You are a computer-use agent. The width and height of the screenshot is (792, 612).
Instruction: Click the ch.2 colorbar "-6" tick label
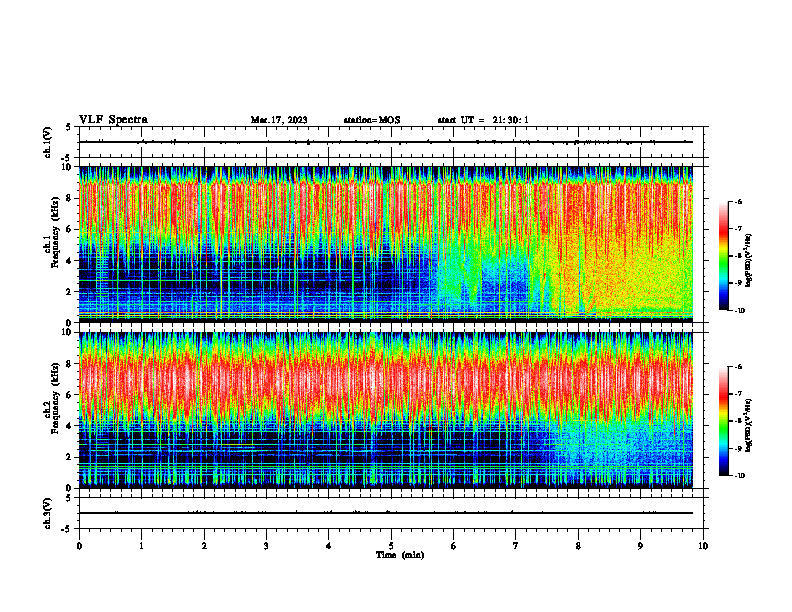(738, 367)
